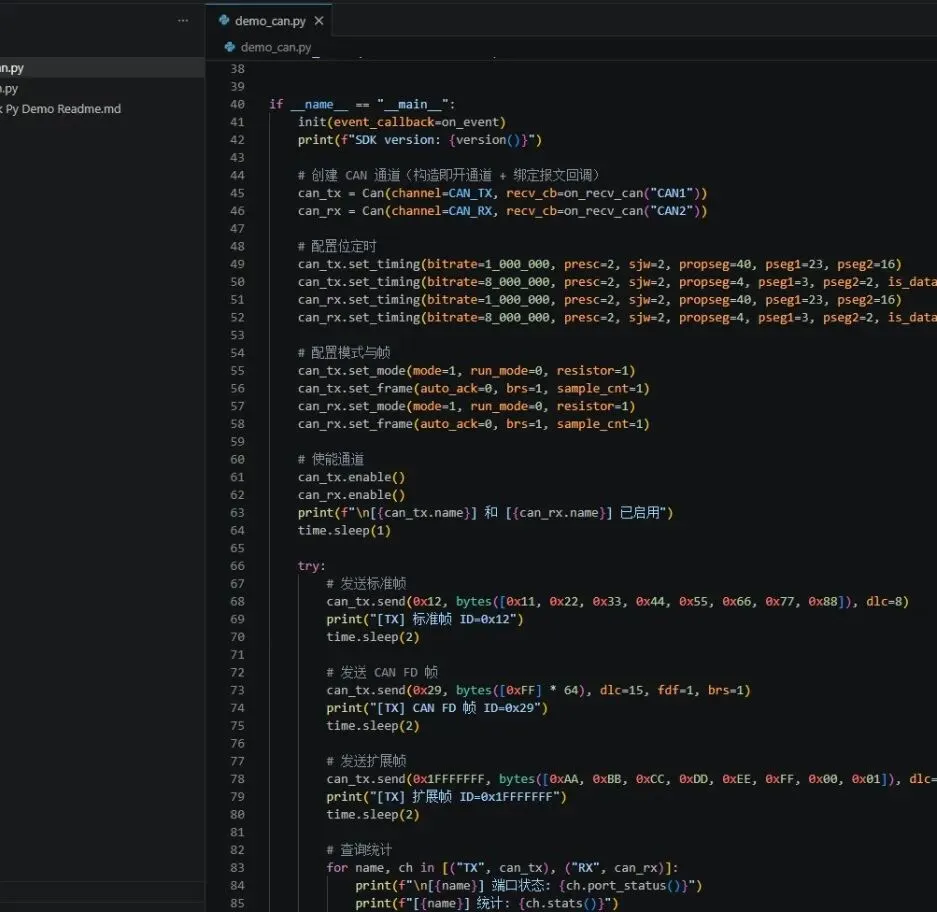This screenshot has height=912, width=937.
Task: Click the can_tx.enable() line
Action: tap(351, 477)
